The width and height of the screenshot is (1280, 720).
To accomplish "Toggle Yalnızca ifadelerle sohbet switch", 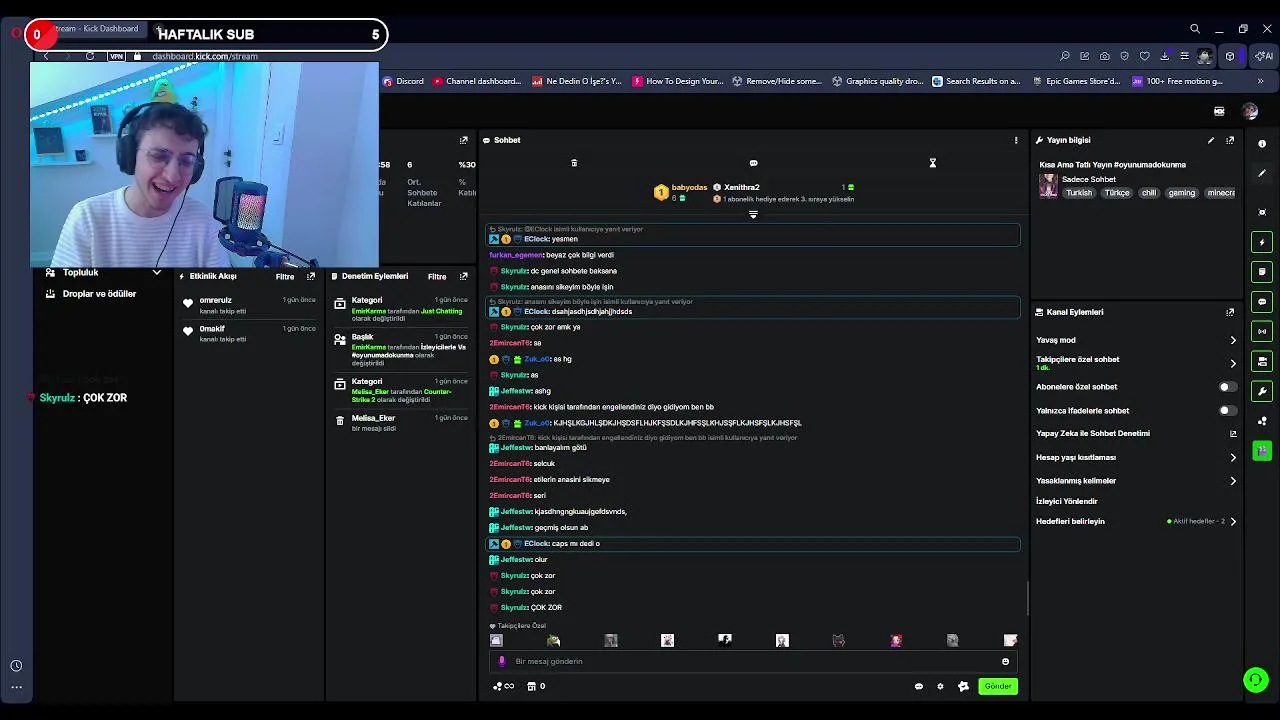I will pos(1228,410).
